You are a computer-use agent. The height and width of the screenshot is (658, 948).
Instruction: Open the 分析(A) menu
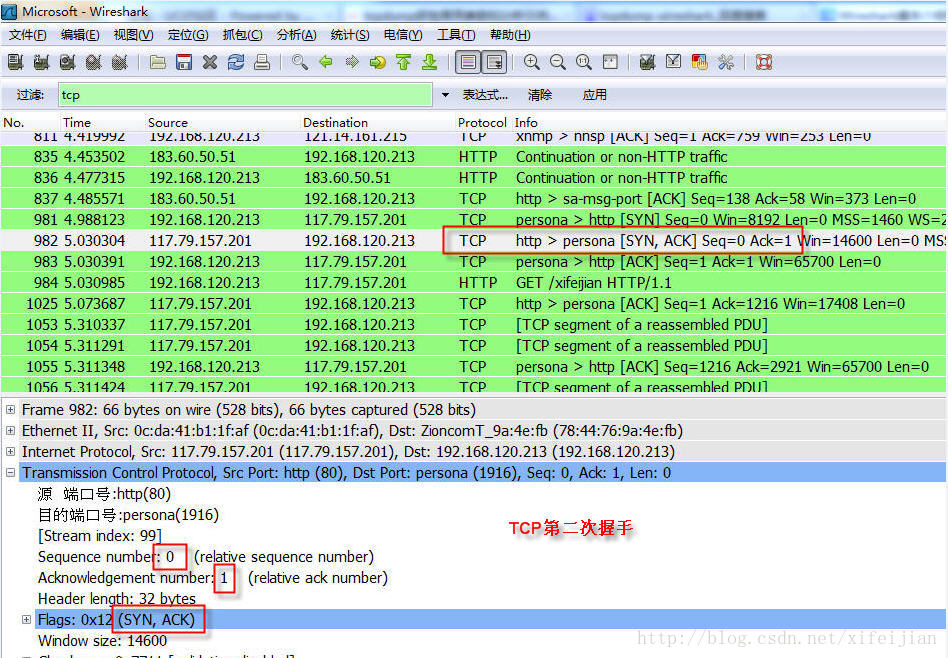click(296, 35)
